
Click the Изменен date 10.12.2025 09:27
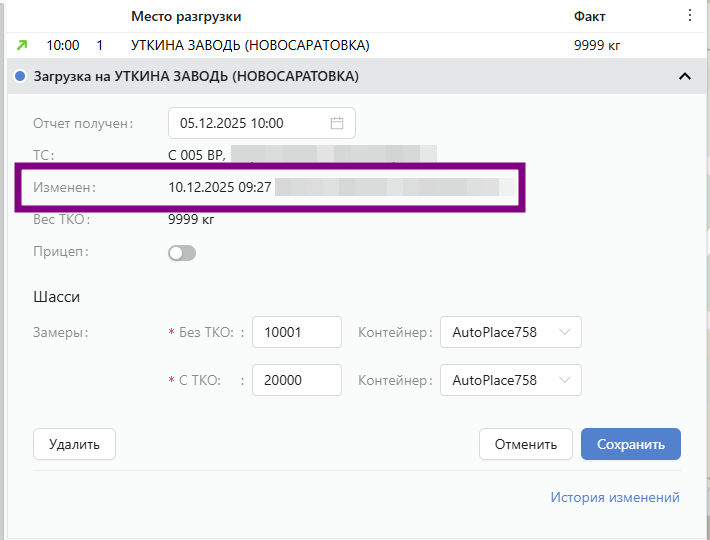click(220, 187)
